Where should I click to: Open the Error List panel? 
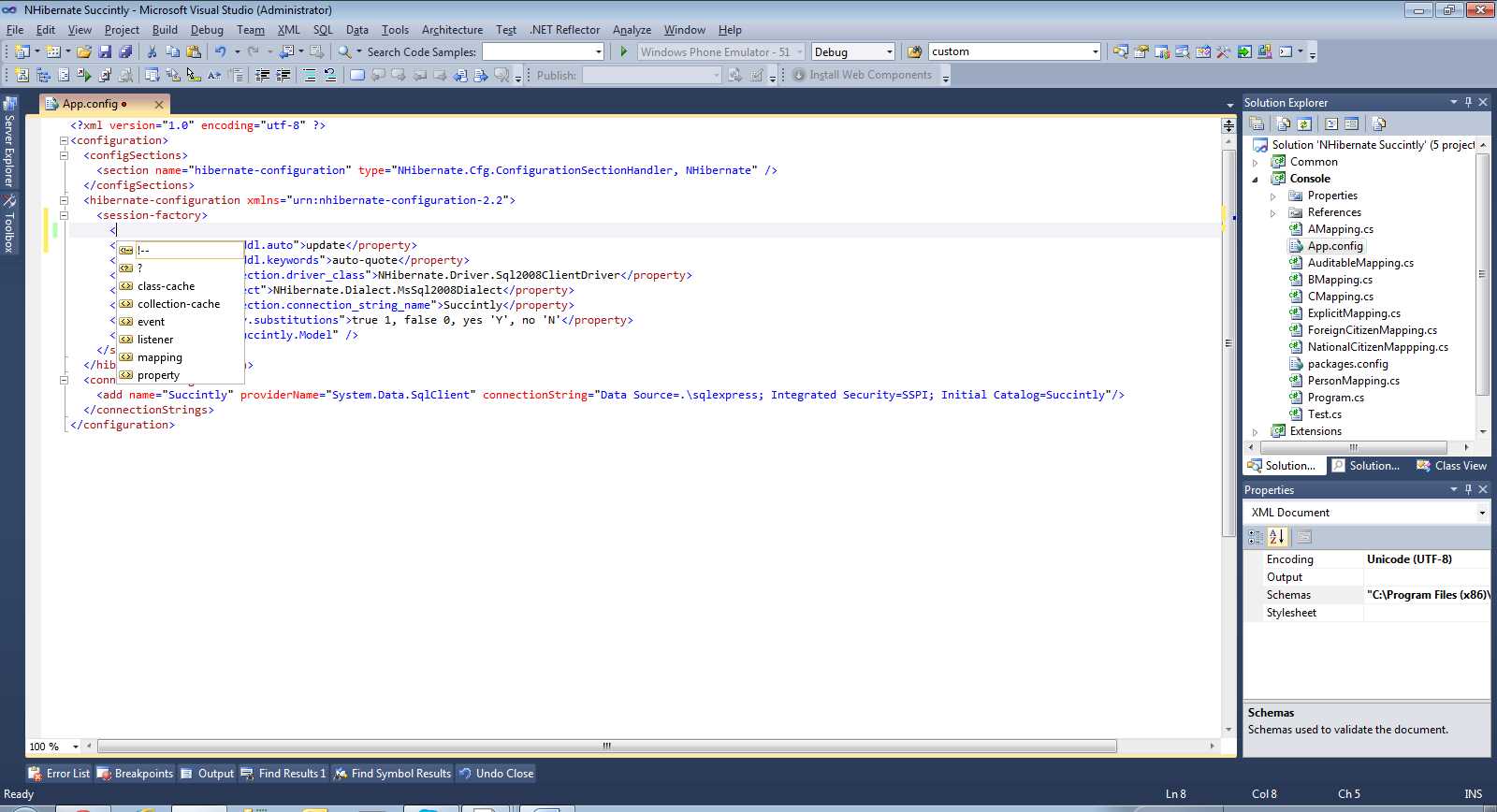59,774
